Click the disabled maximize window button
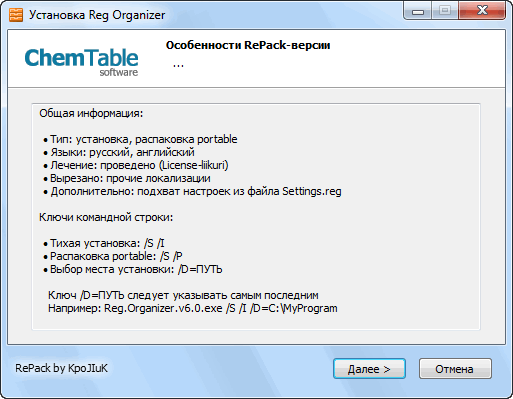 (x=445, y=11)
